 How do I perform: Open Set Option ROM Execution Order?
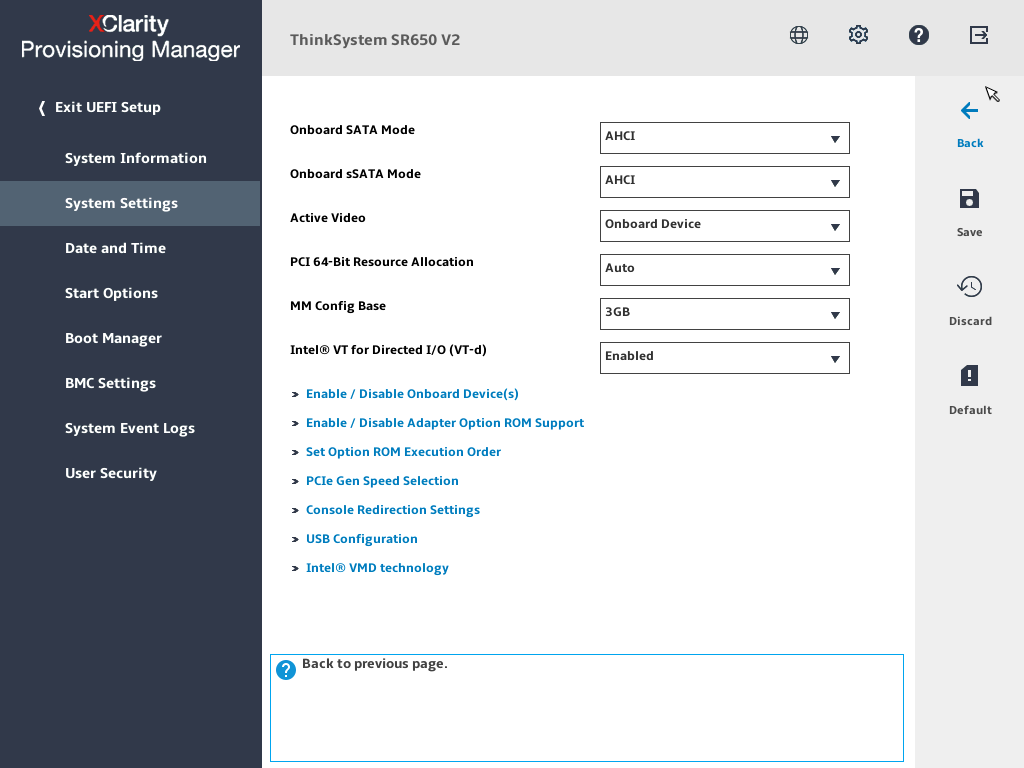click(403, 452)
